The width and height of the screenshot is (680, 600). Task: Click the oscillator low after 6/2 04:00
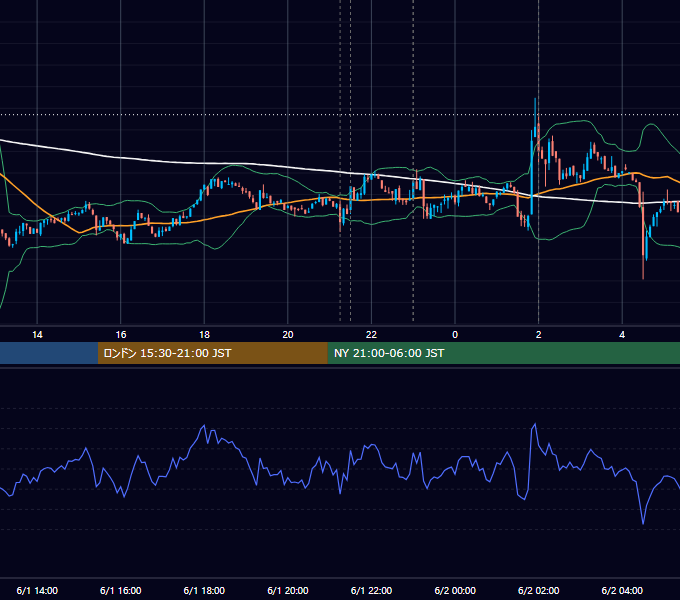point(643,523)
